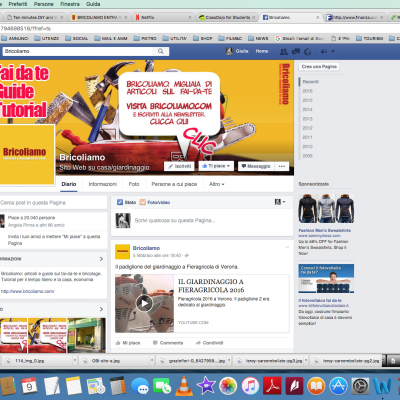Image resolution: width=400 pixels, height=400 pixels.
Task: Jump to 2009 in the timeline
Action: 307,156
